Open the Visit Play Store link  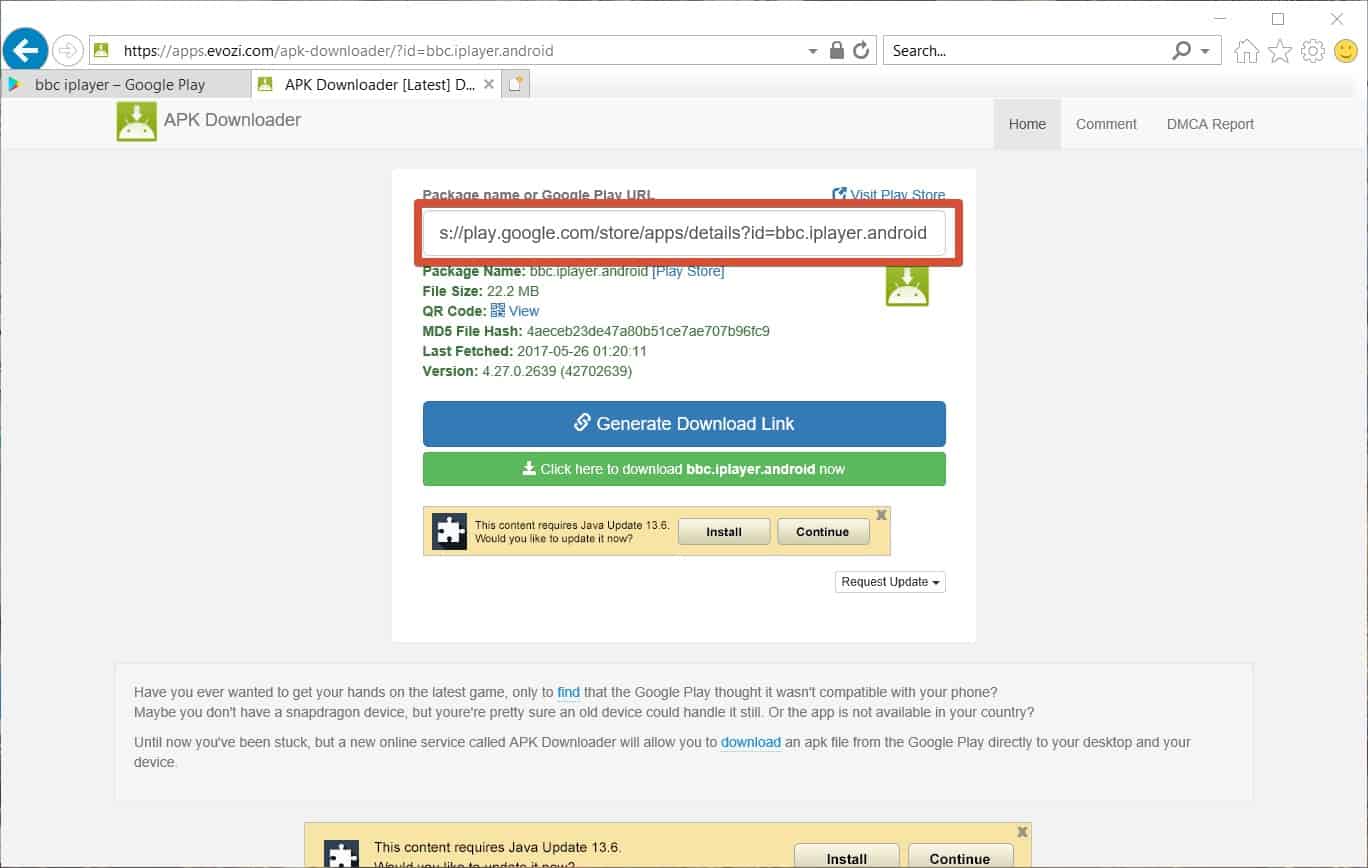889,195
